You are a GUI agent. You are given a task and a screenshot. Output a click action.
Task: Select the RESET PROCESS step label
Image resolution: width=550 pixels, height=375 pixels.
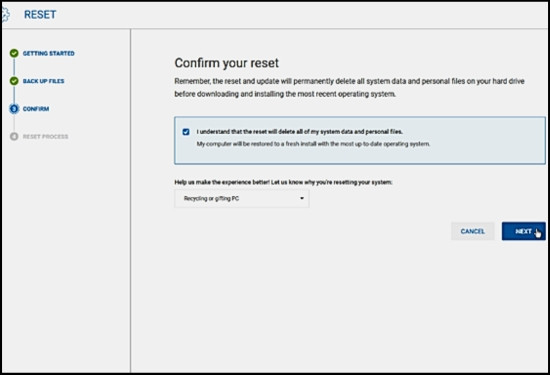pyautogui.click(x=46, y=136)
